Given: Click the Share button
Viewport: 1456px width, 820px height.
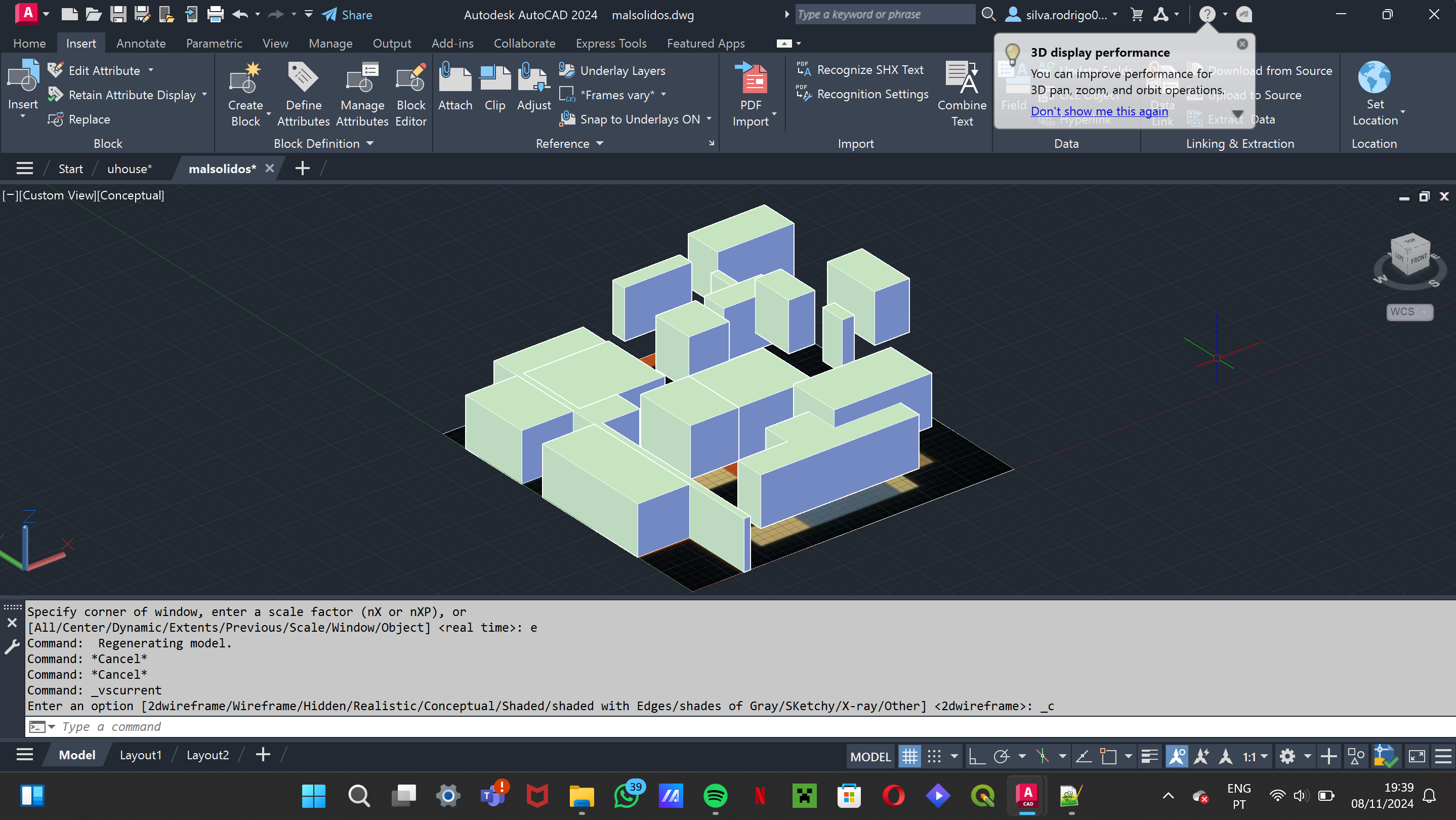Looking at the screenshot, I should 347,15.
